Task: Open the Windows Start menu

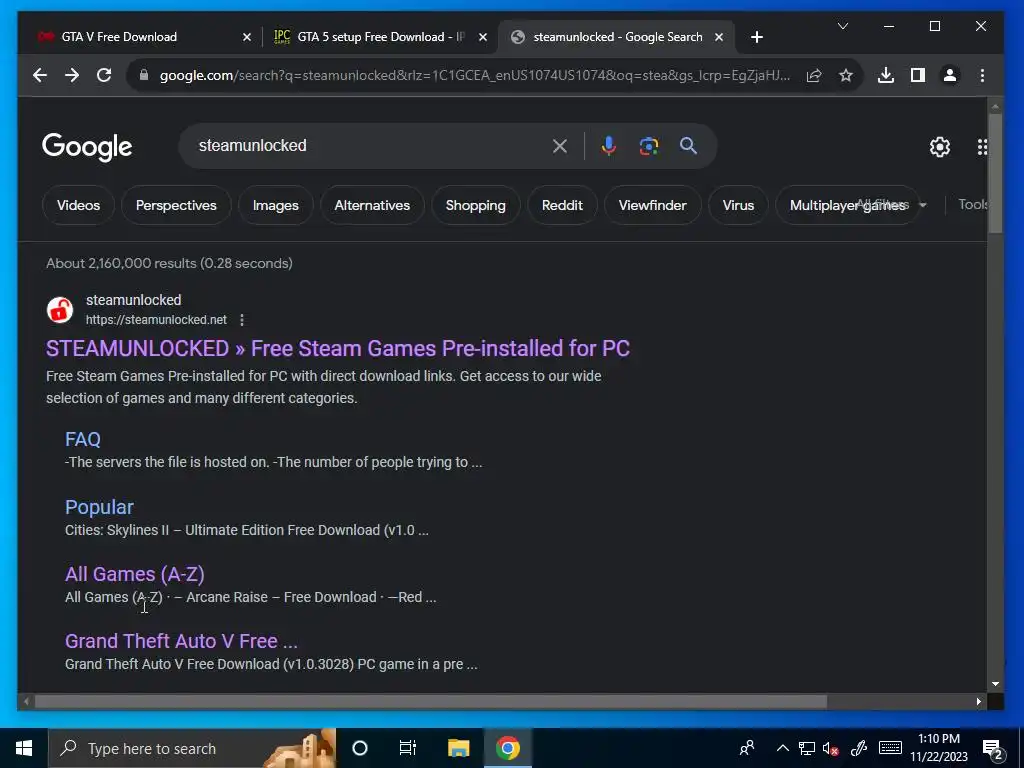Action: click(24, 748)
